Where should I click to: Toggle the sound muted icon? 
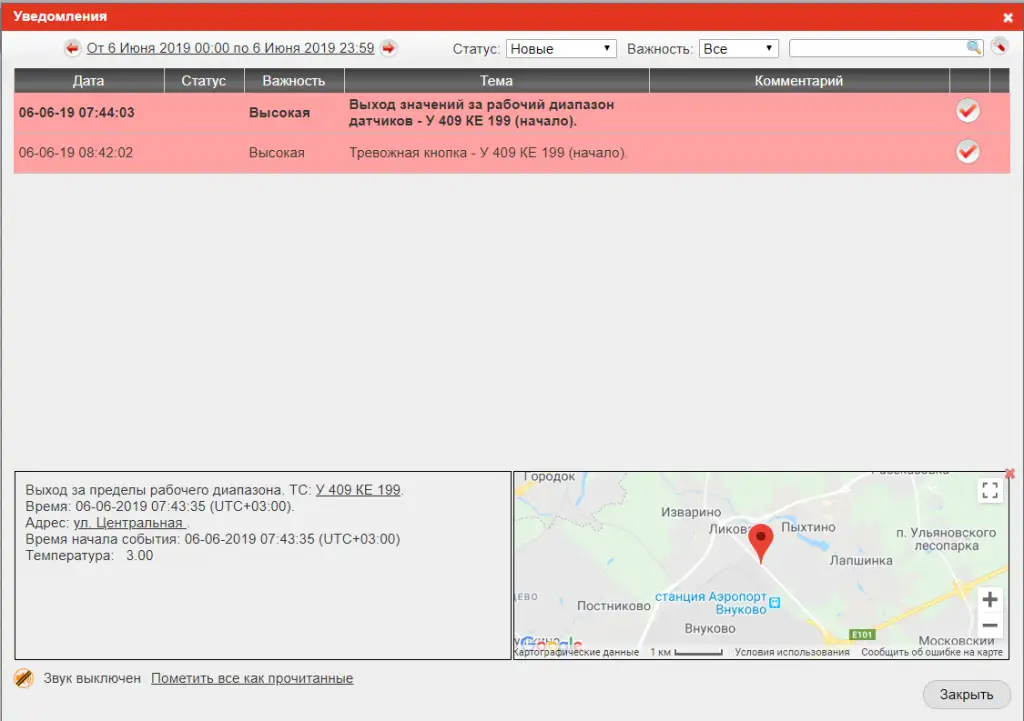point(24,678)
